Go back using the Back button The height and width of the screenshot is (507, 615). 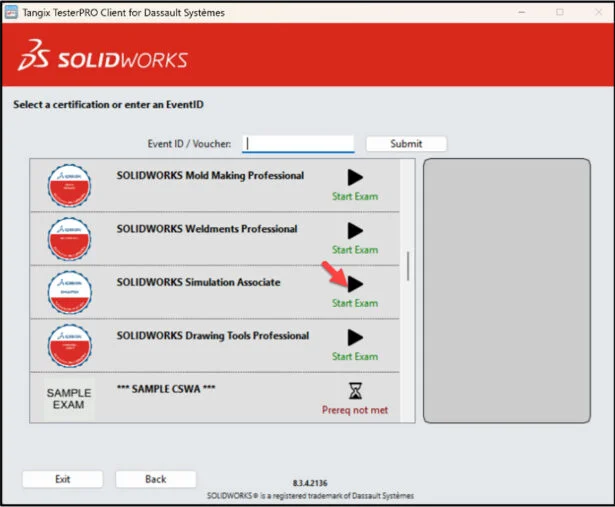155,479
